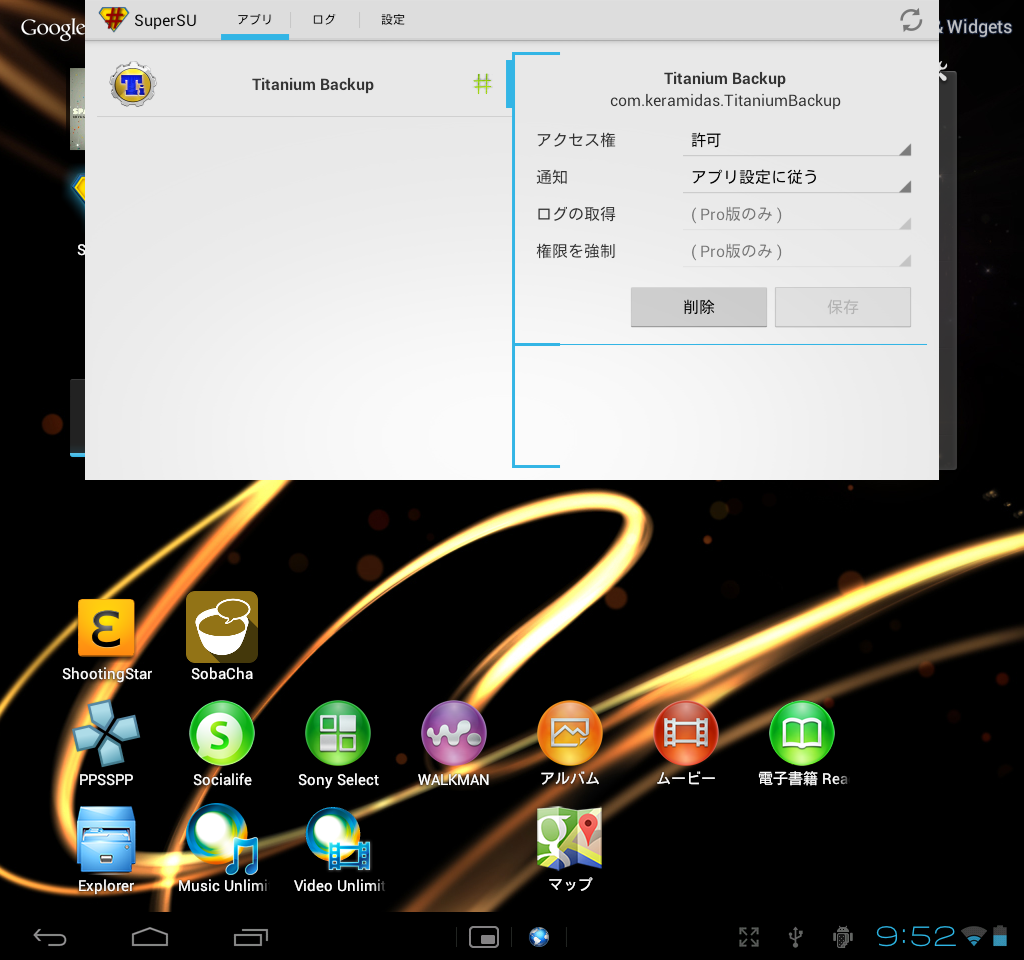Open the SuperSU logo icon
Screen dimensions: 1024x960
coord(113,18)
